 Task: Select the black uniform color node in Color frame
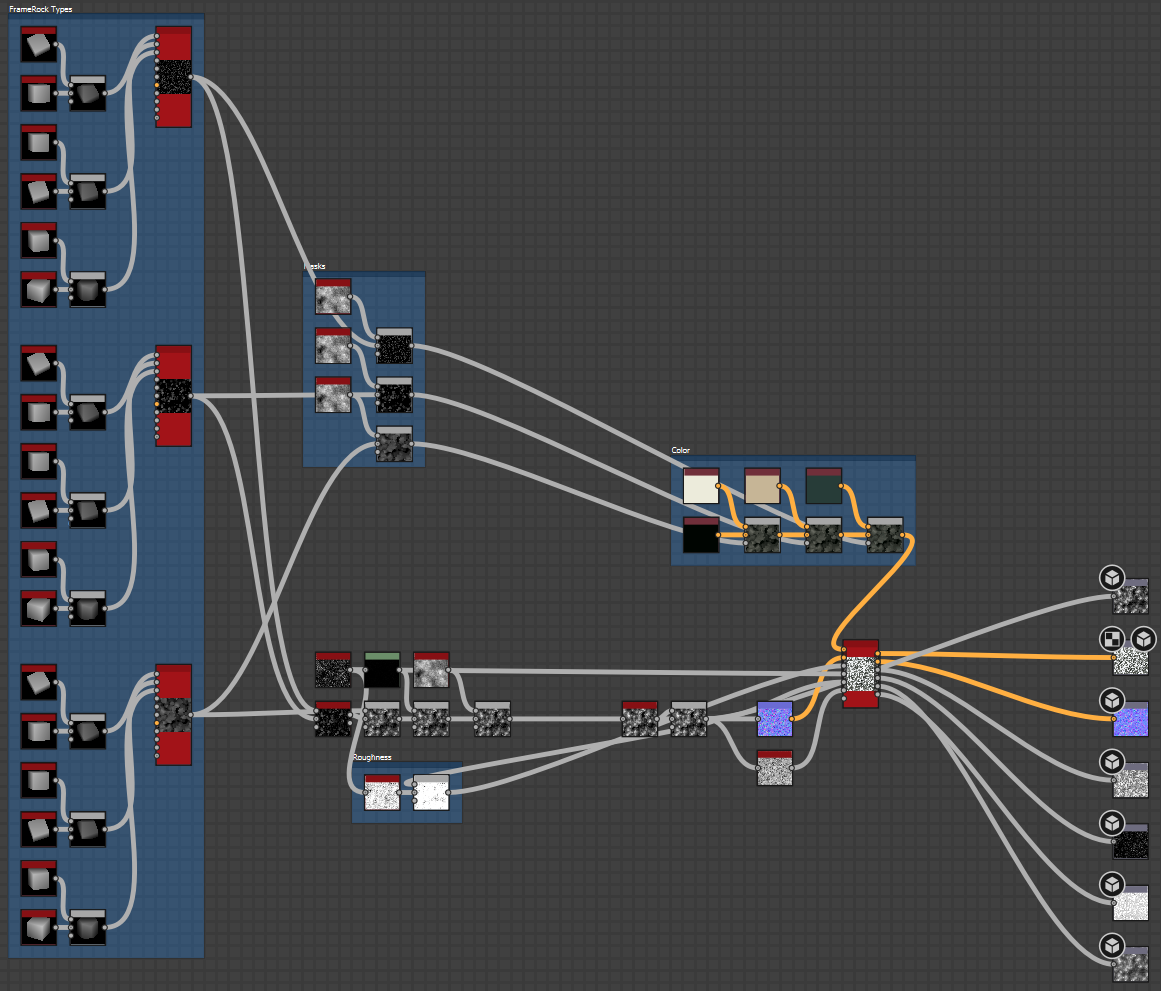click(x=701, y=536)
